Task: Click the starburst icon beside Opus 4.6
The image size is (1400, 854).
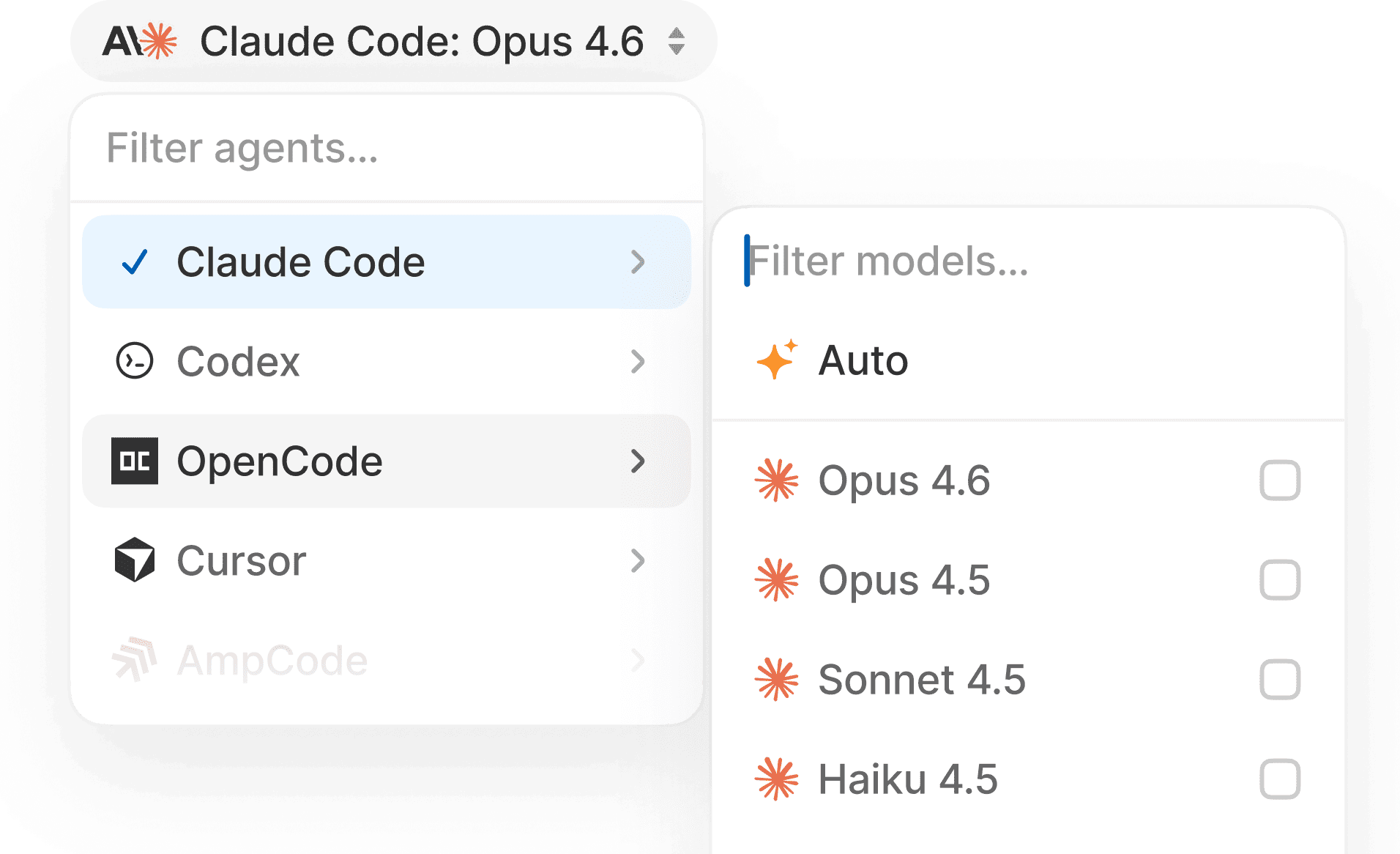Action: click(776, 480)
